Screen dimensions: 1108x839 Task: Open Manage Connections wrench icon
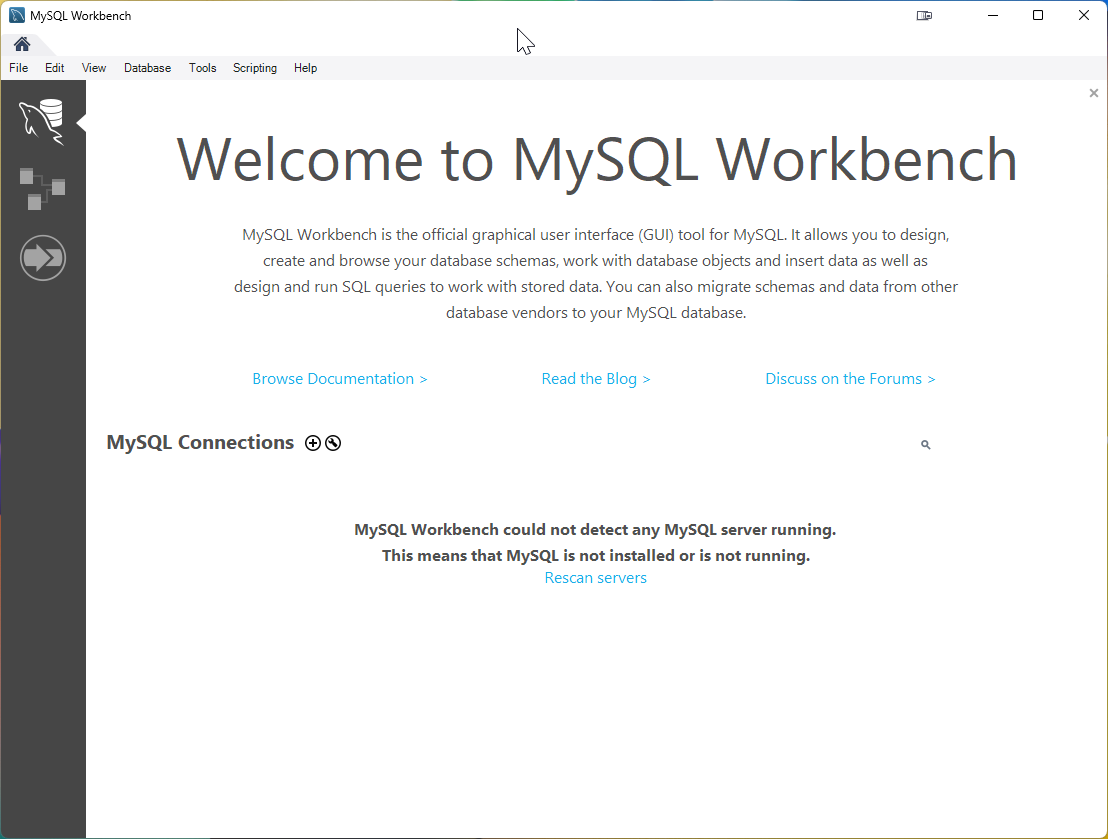(333, 443)
